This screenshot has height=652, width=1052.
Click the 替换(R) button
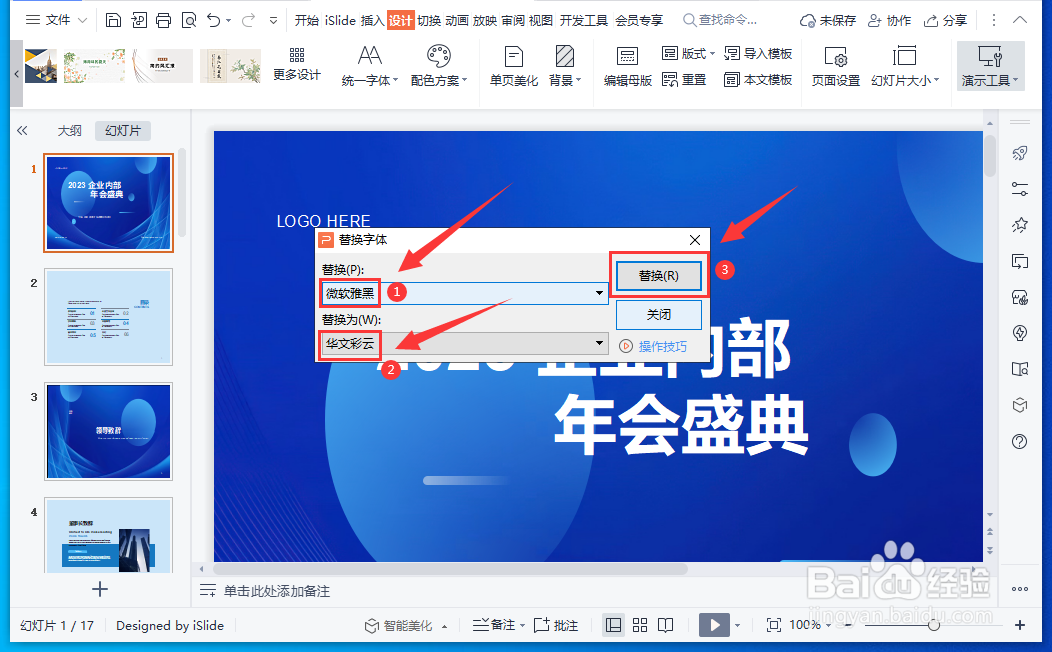pos(659,276)
